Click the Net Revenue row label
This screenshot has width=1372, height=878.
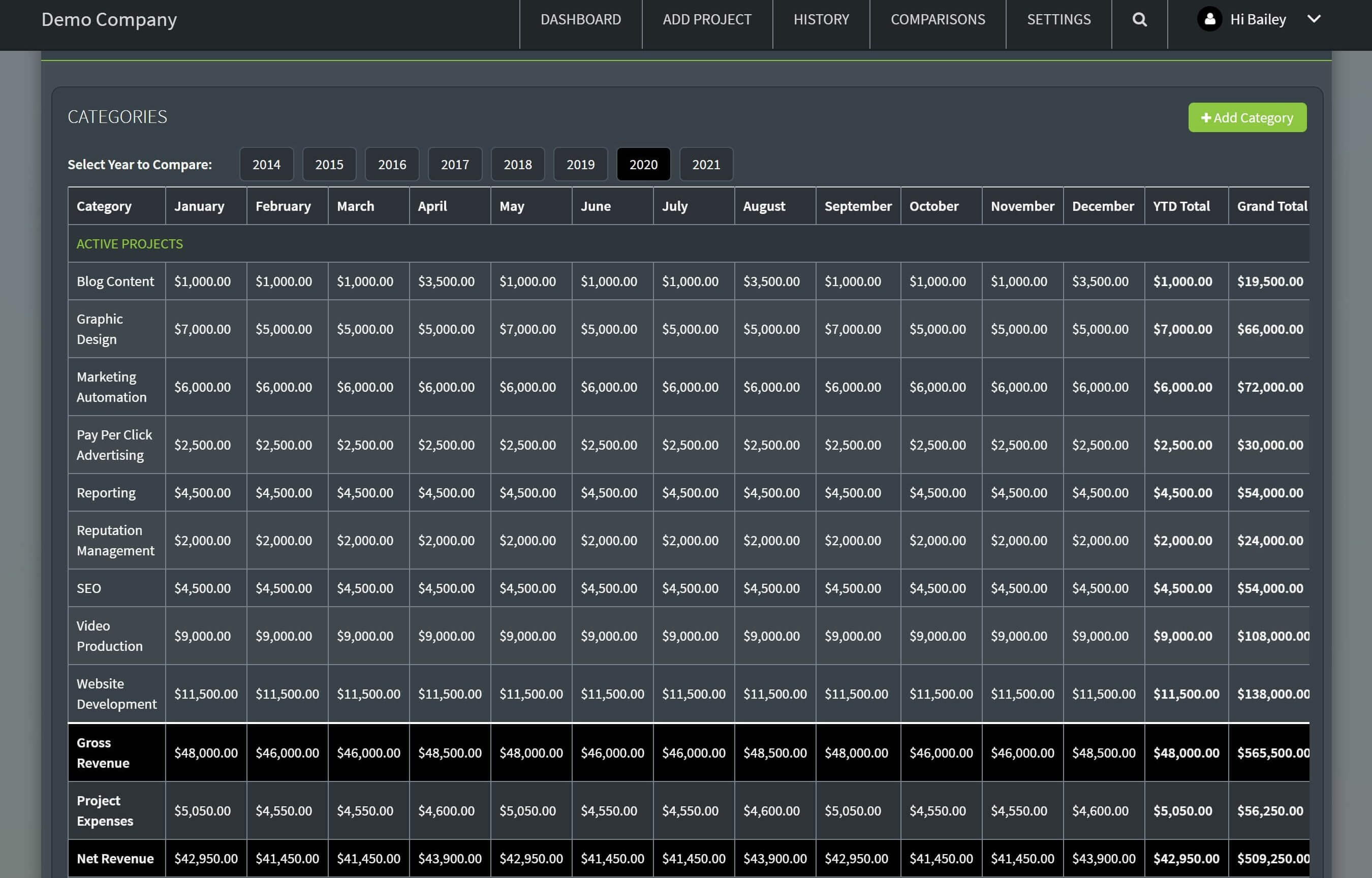(115, 858)
